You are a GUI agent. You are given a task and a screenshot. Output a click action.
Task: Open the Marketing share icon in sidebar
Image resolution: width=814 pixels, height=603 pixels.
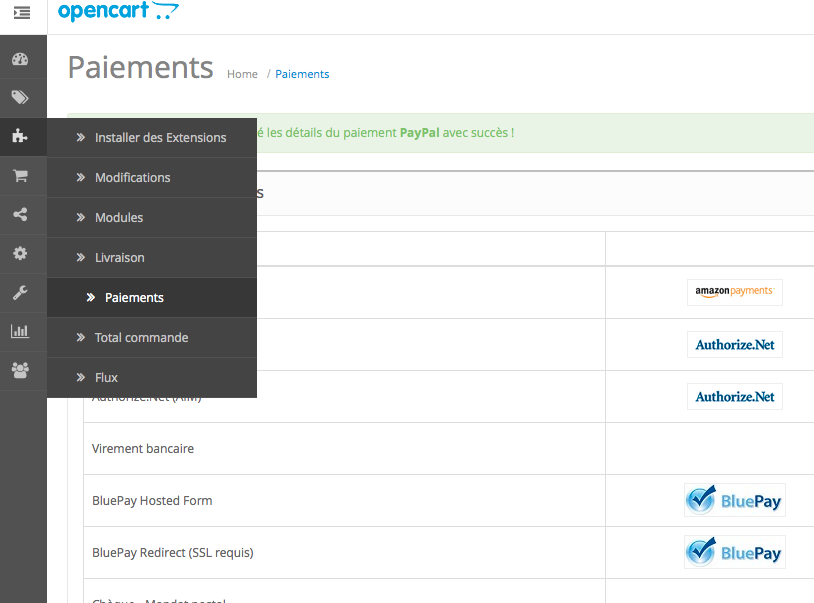coord(20,214)
